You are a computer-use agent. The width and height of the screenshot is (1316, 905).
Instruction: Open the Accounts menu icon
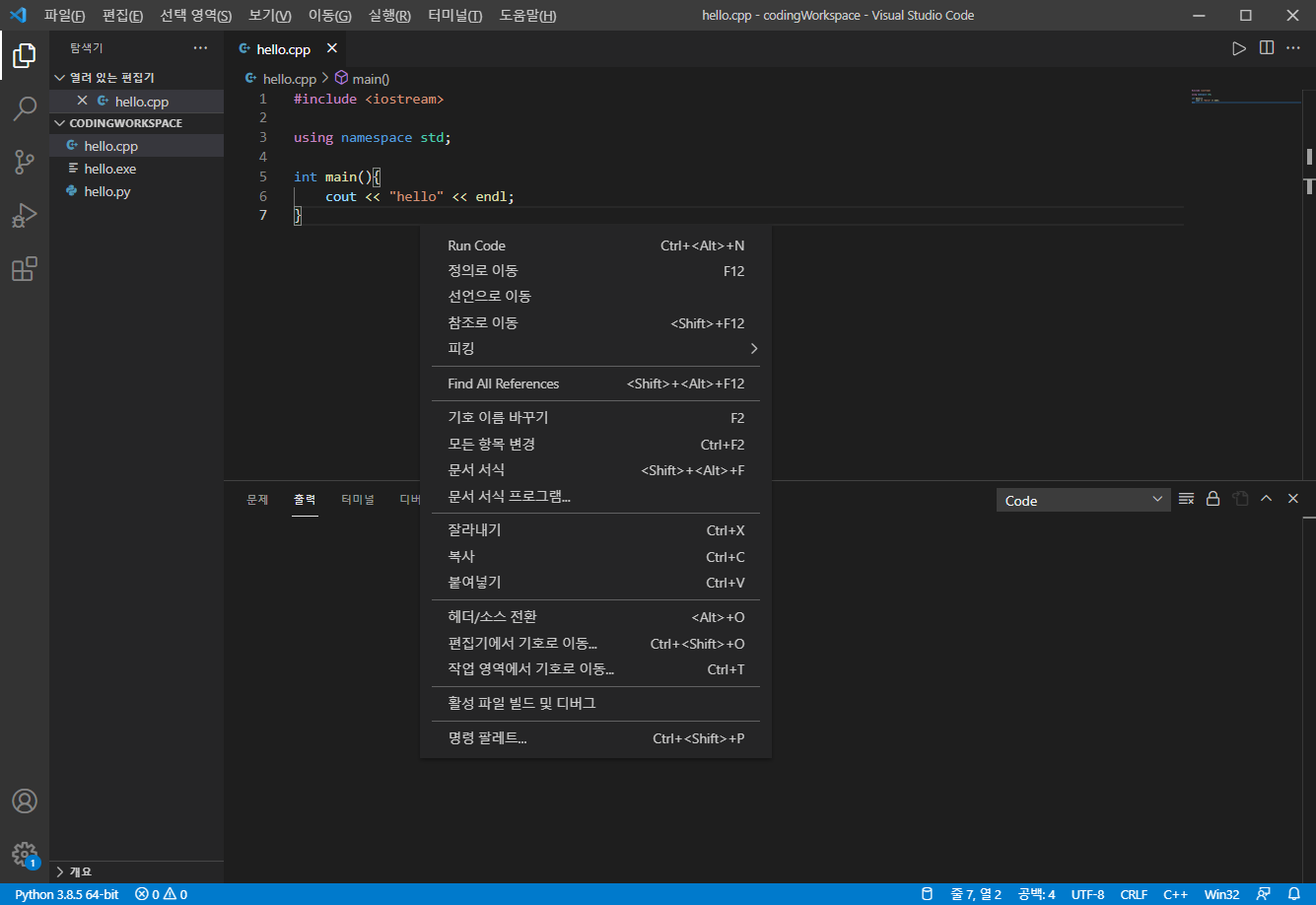point(25,801)
